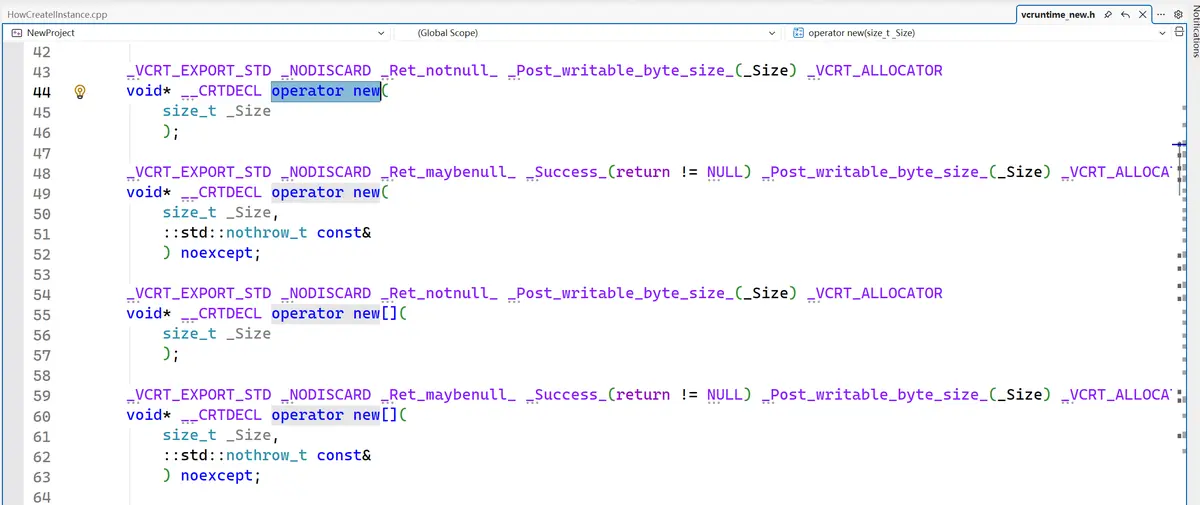
Task: Click nothrow_t on line 51
Action: [x=267, y=232]
